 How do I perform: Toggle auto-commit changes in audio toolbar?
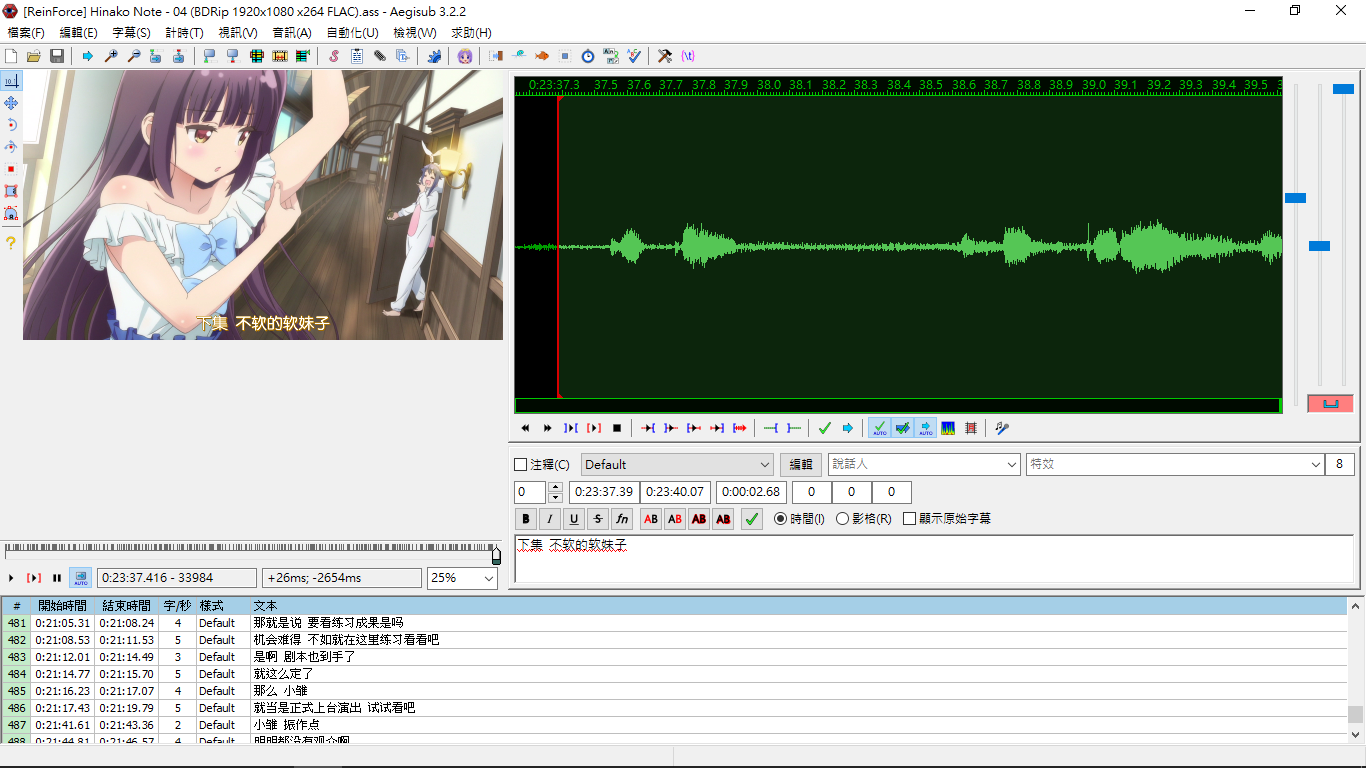879,428
